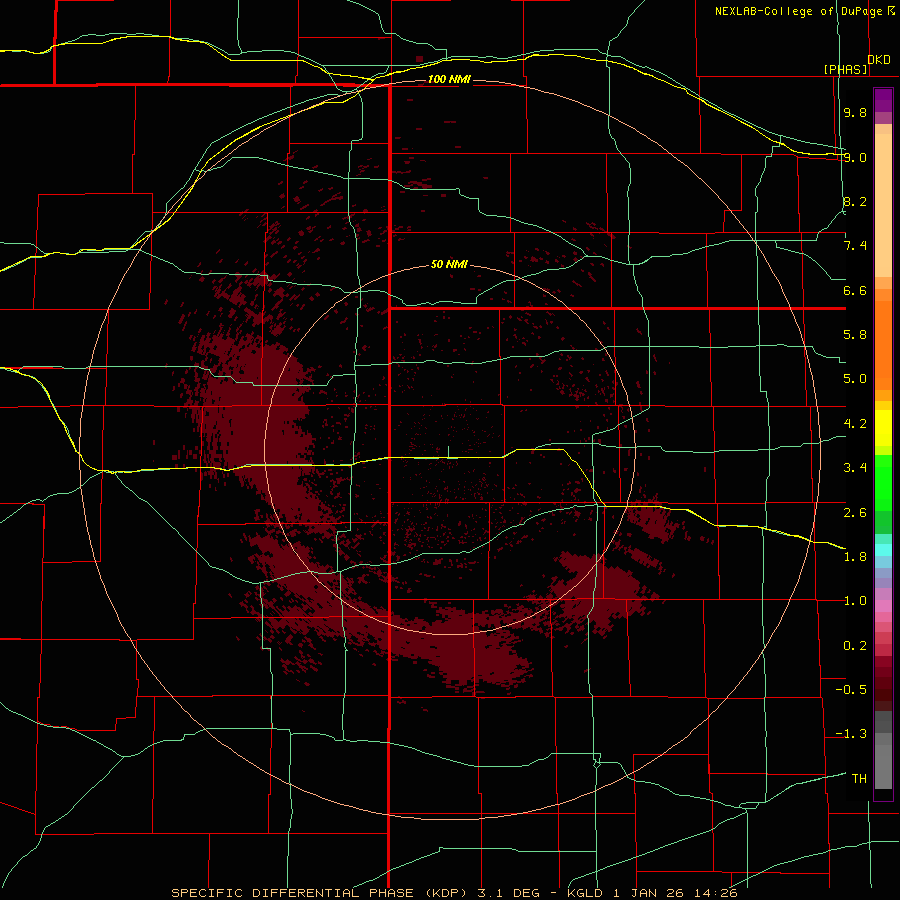
Task: Click the -0.5 value on the color scale
Action: 851,690
